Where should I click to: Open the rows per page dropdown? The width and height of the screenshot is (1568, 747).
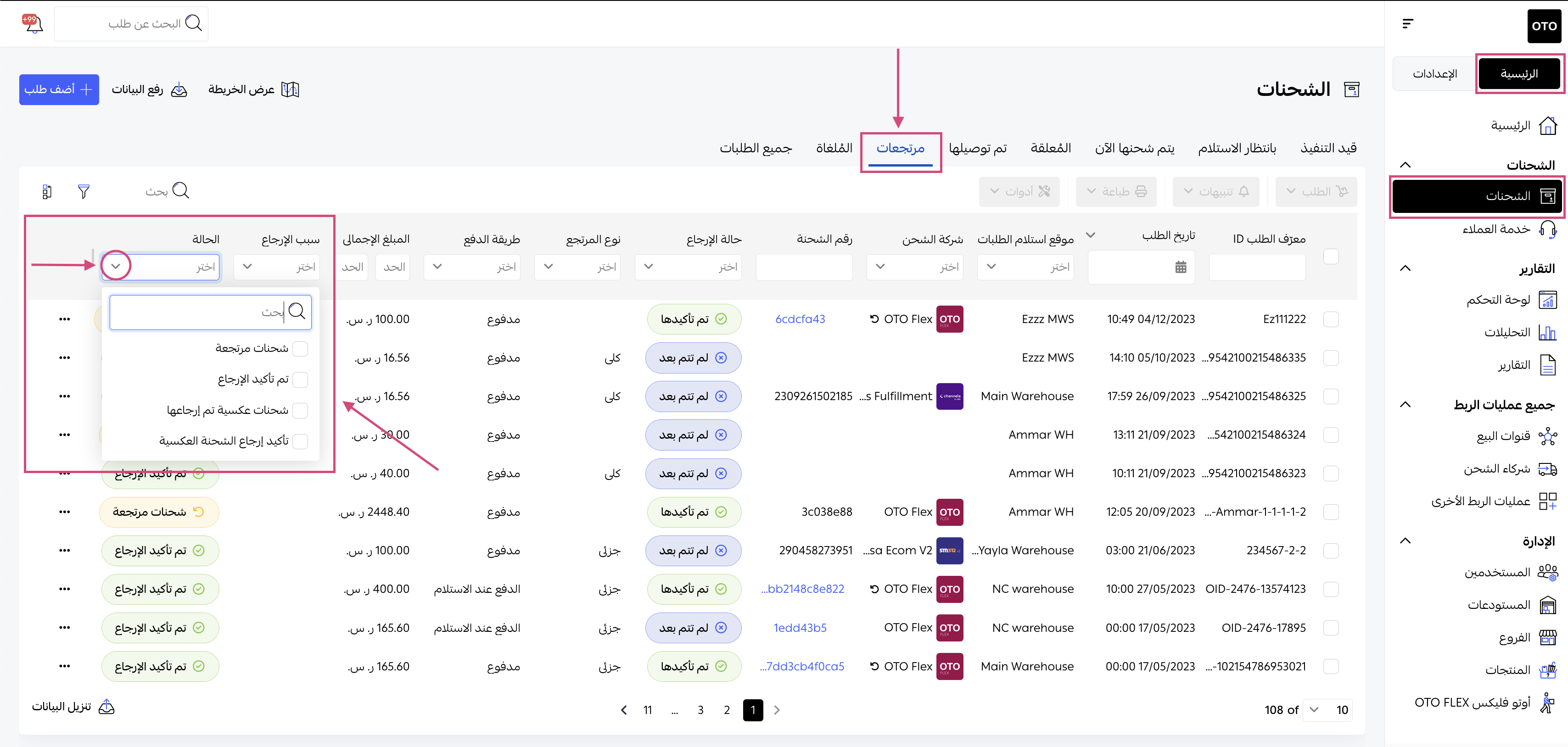(x=1327, y=710)
